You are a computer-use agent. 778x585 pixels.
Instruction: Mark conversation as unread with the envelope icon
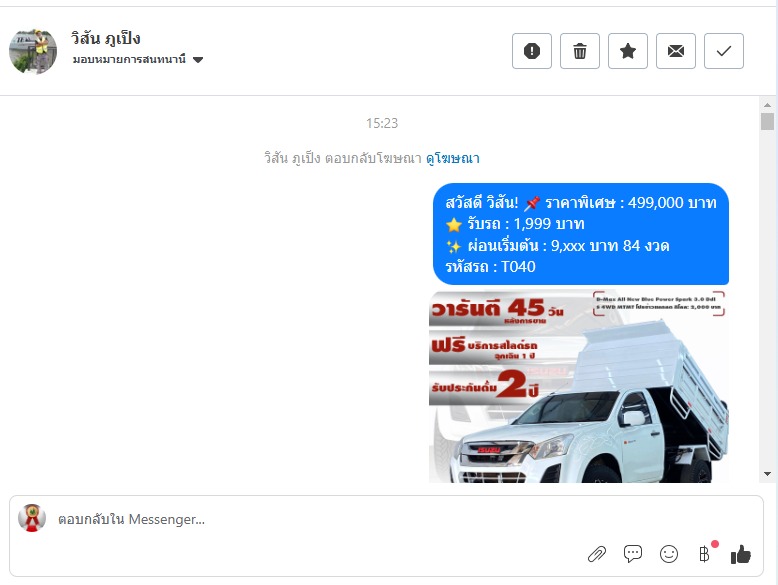point(676,51)
